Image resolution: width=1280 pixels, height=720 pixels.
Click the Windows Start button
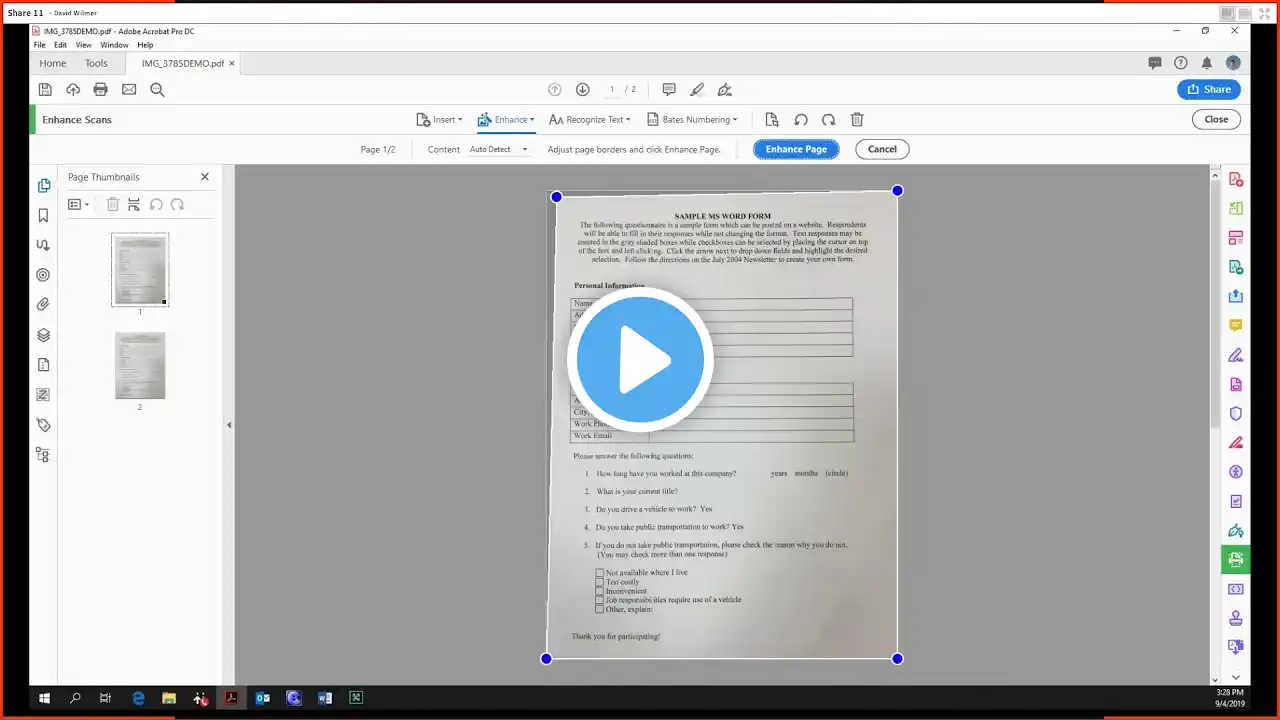(44, 698)
